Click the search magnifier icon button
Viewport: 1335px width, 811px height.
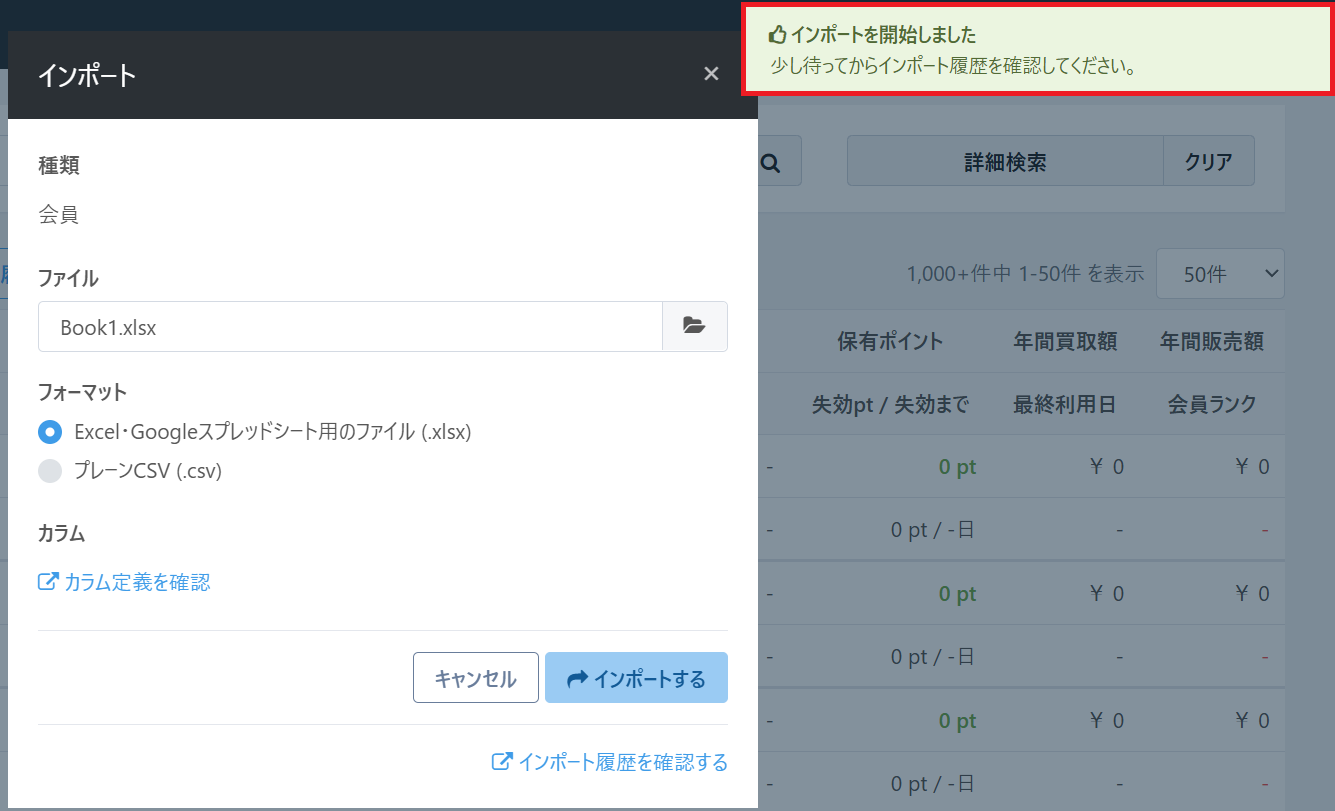click(771, 161)
